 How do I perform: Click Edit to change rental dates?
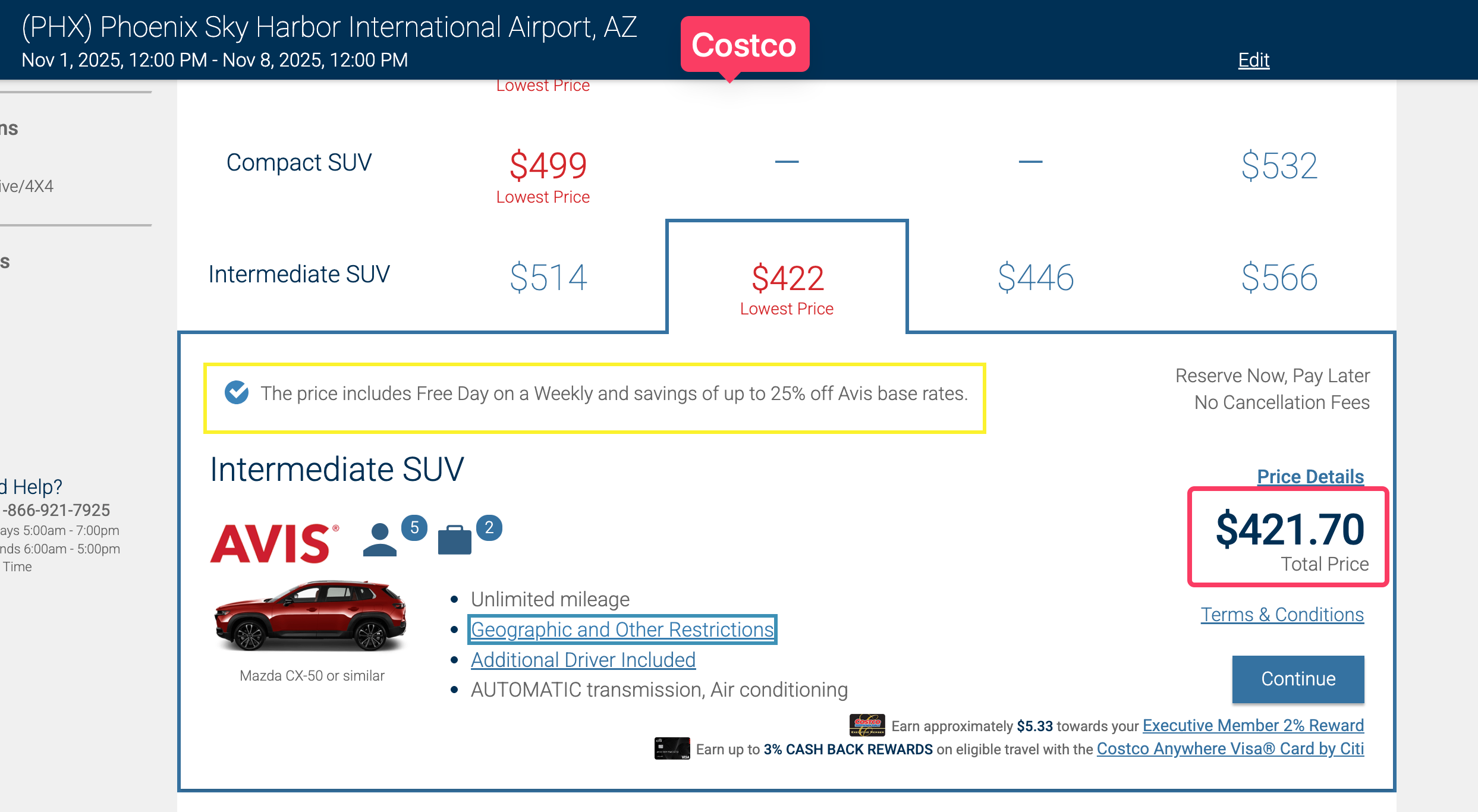1254,60
